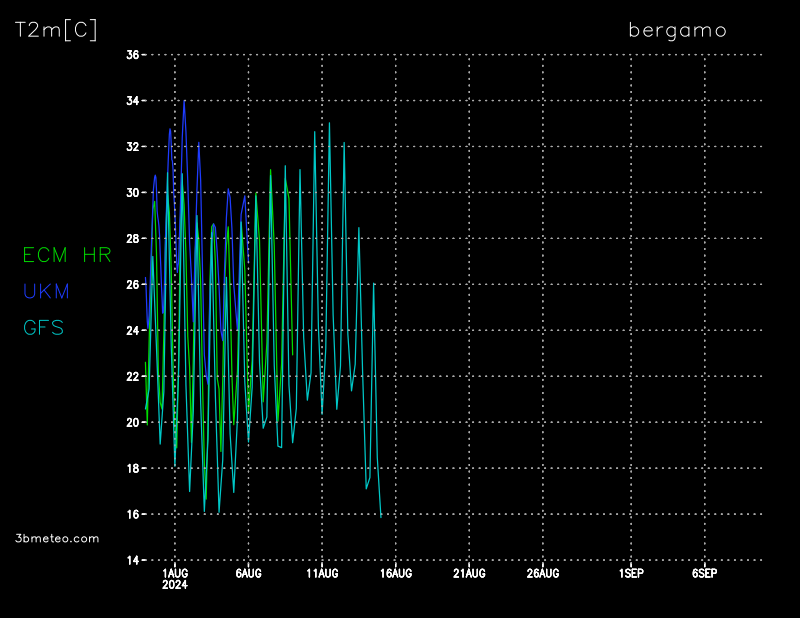This screenshot has width=800, height=618.
Task: Select the 6SEP date axis label
Action: pyautogui.click(x=704, y=573)
